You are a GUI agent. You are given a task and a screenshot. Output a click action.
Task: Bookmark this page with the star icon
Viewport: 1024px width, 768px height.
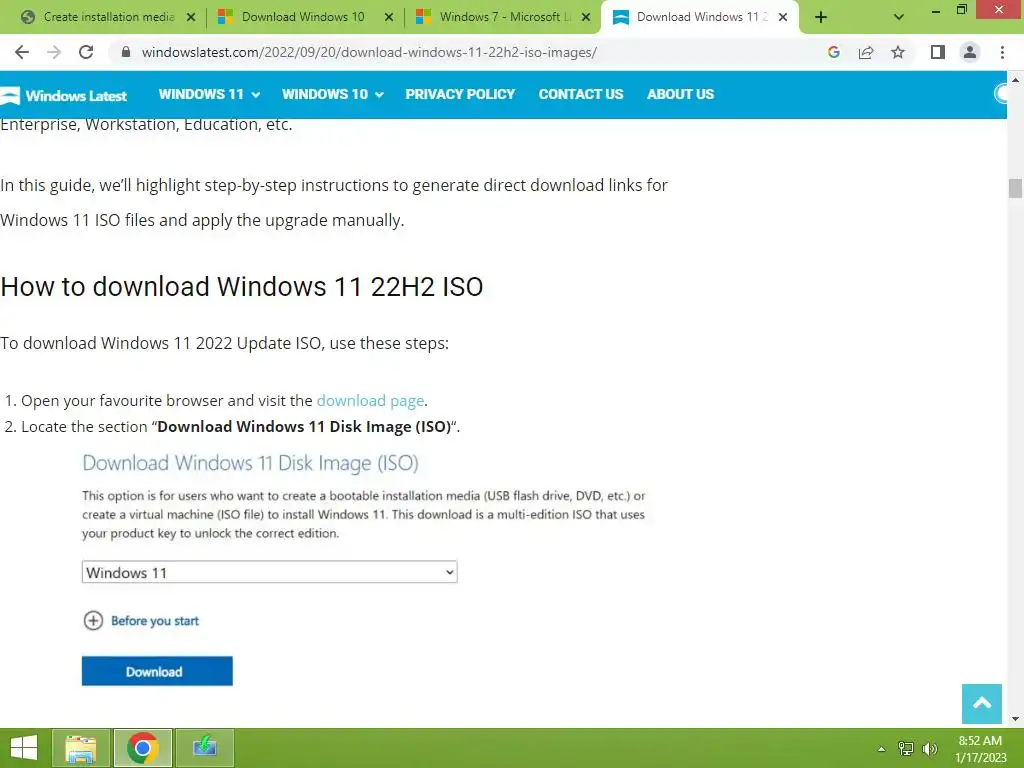pos(898,52)
